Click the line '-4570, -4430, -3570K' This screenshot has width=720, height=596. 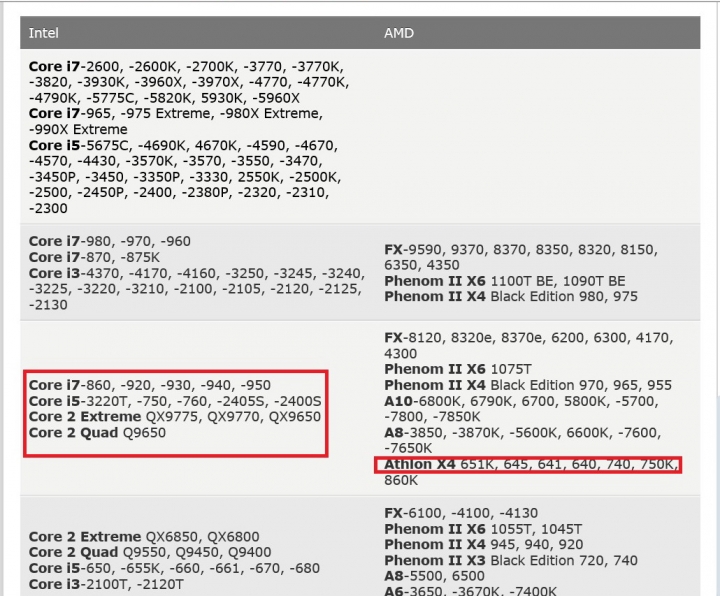(x=175, y=161)
